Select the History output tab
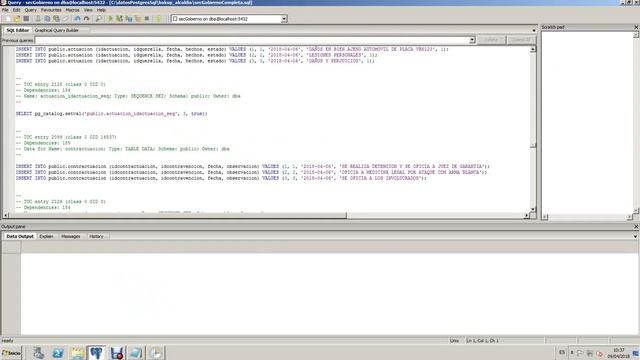The height and width of the screenshot is (360, 640). [x=96, y=236]
